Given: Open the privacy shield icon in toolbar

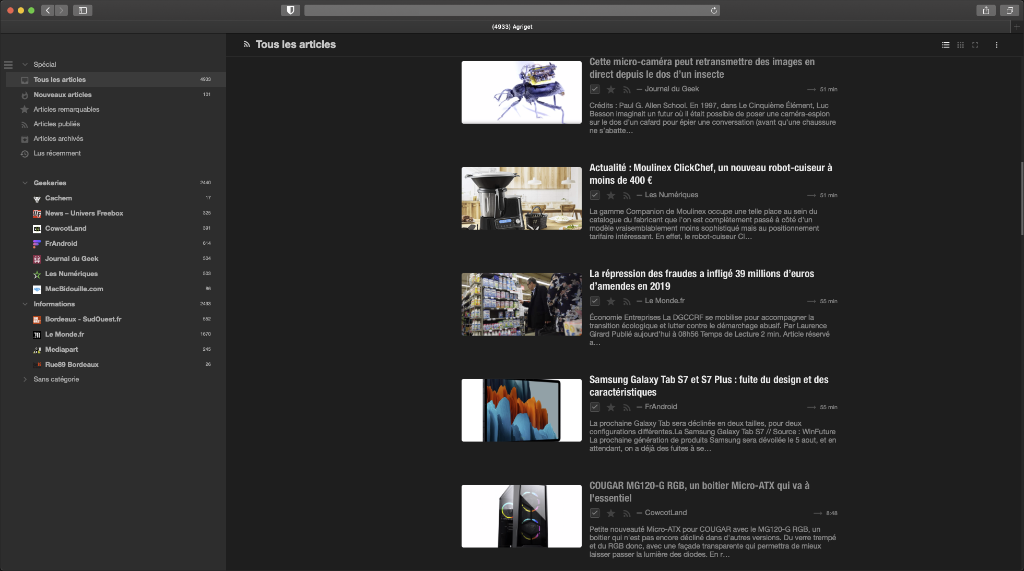Looking at the screenshot, I should [x=291, y=10].
